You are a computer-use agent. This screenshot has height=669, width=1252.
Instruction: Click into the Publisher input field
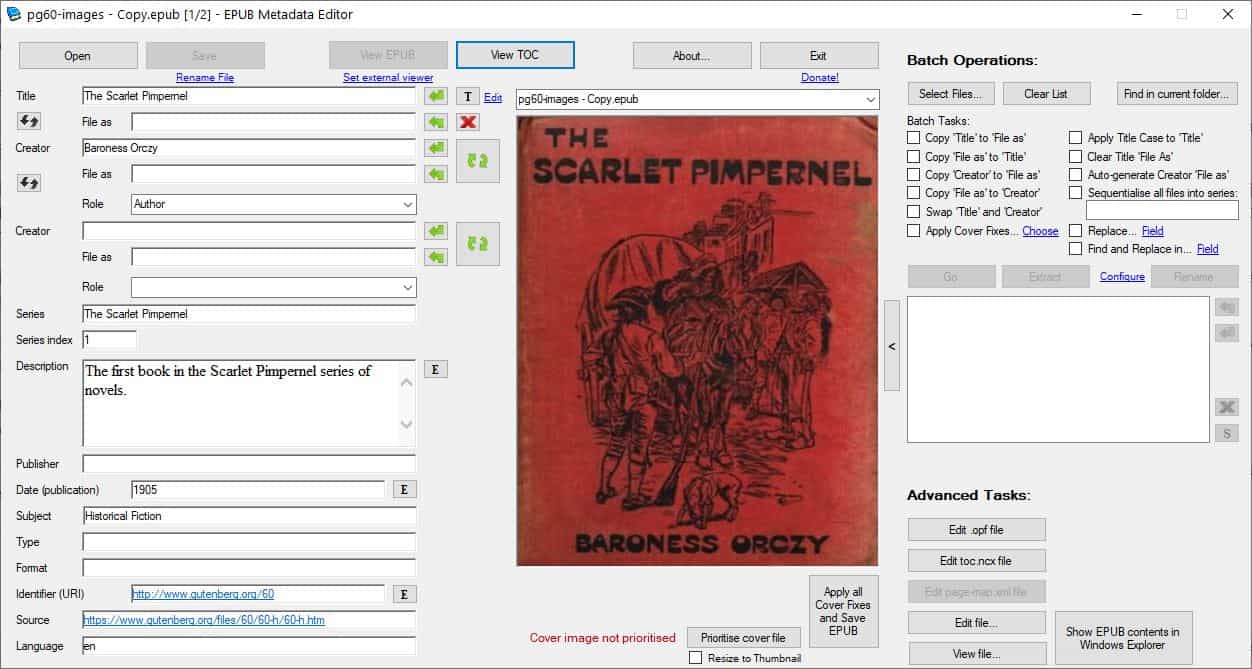(249, 464)
